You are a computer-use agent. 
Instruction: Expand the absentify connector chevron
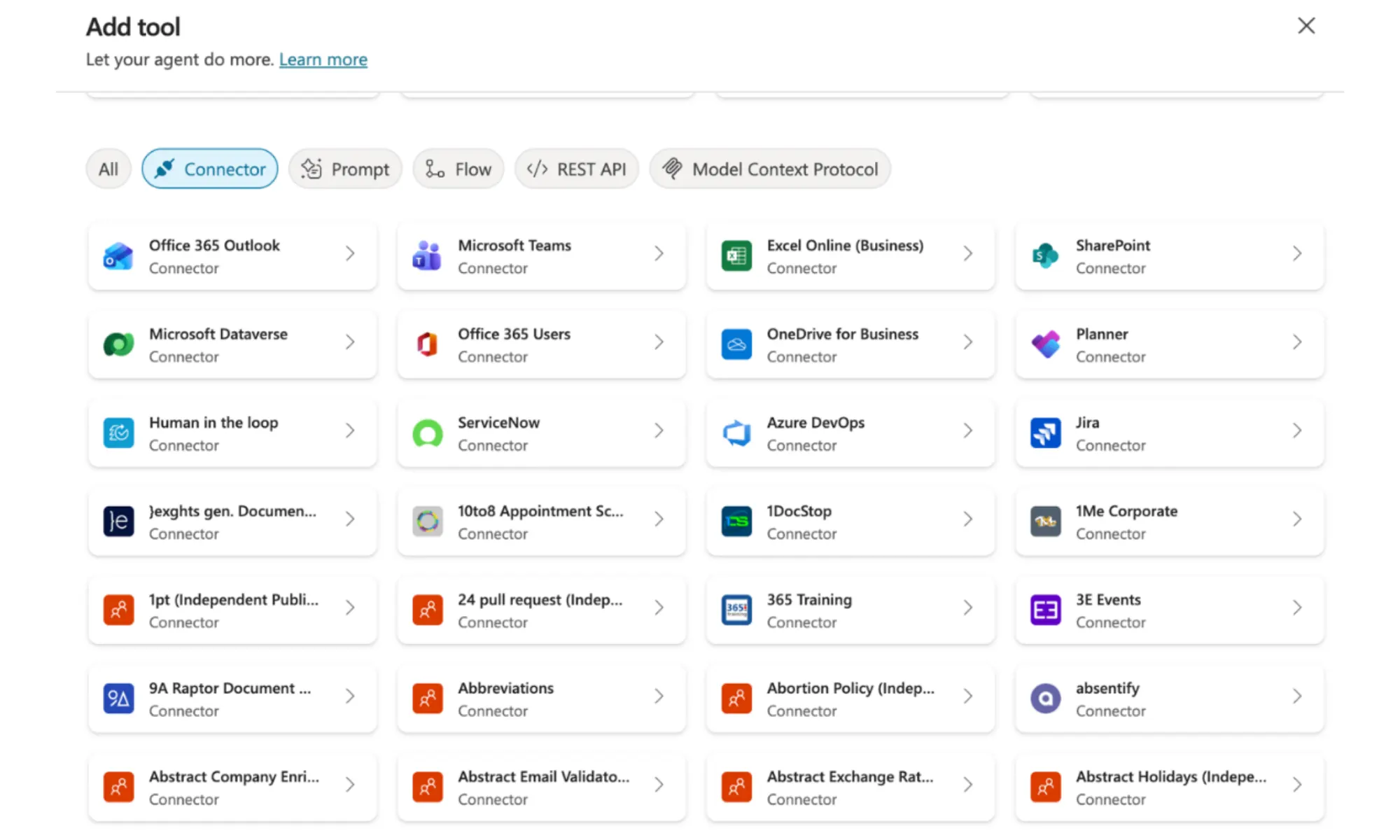[x=1297, y=696]
